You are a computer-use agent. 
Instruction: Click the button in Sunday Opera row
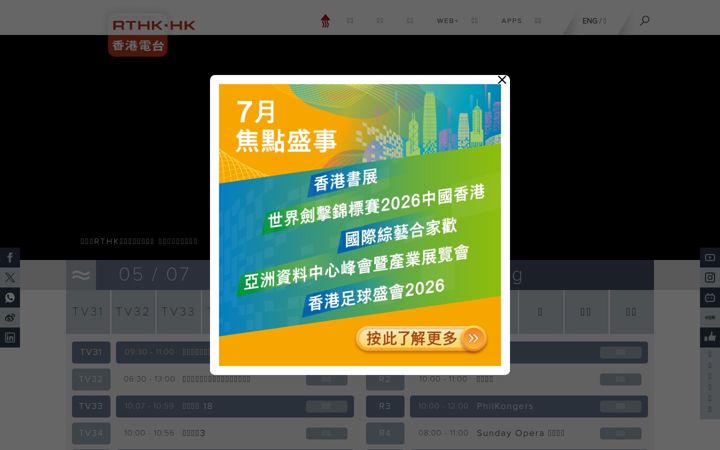click(x=620, y=433)
